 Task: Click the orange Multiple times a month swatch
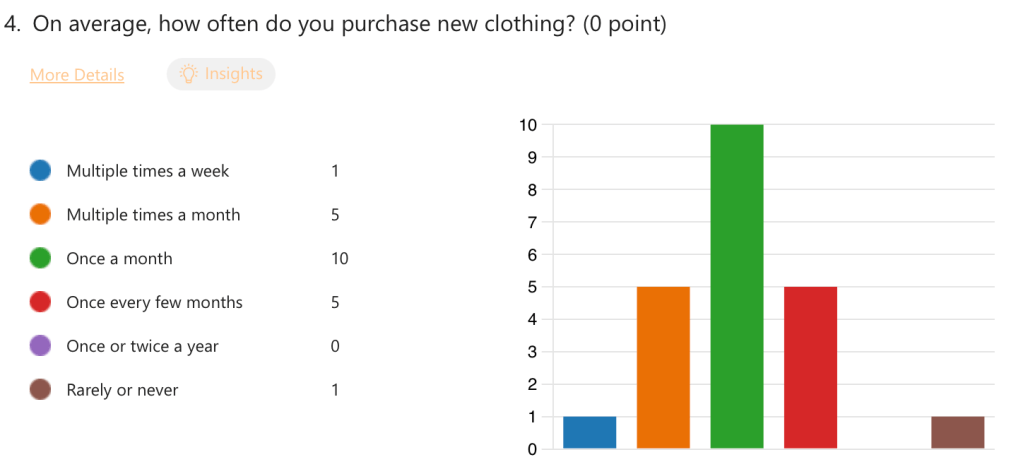coord(41,215)
